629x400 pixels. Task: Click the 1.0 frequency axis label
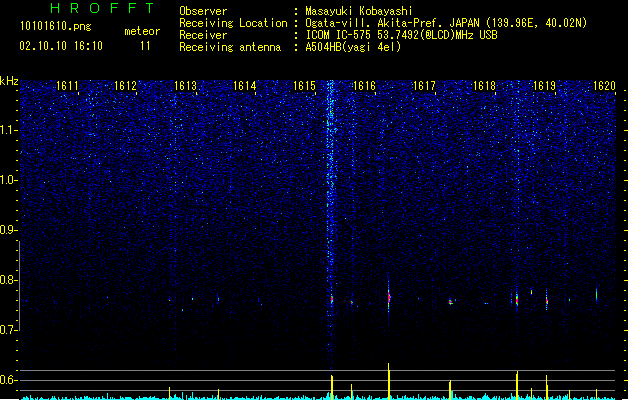(8, 180)
